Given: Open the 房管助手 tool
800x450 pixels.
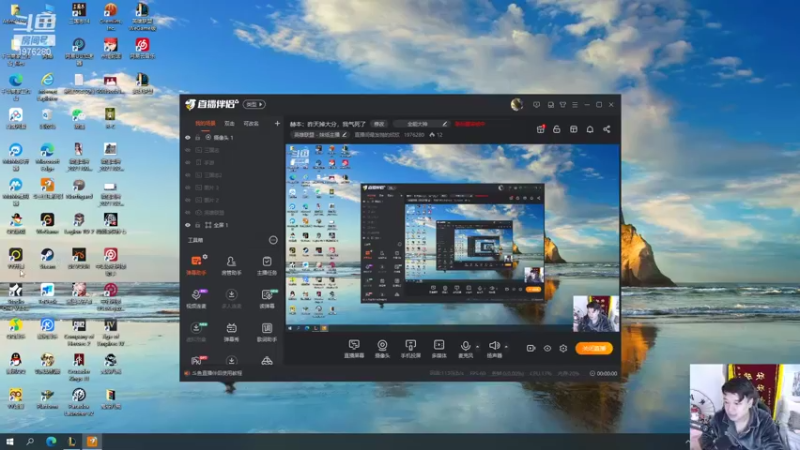Looking at the screenshot, I should click(231, 265).
